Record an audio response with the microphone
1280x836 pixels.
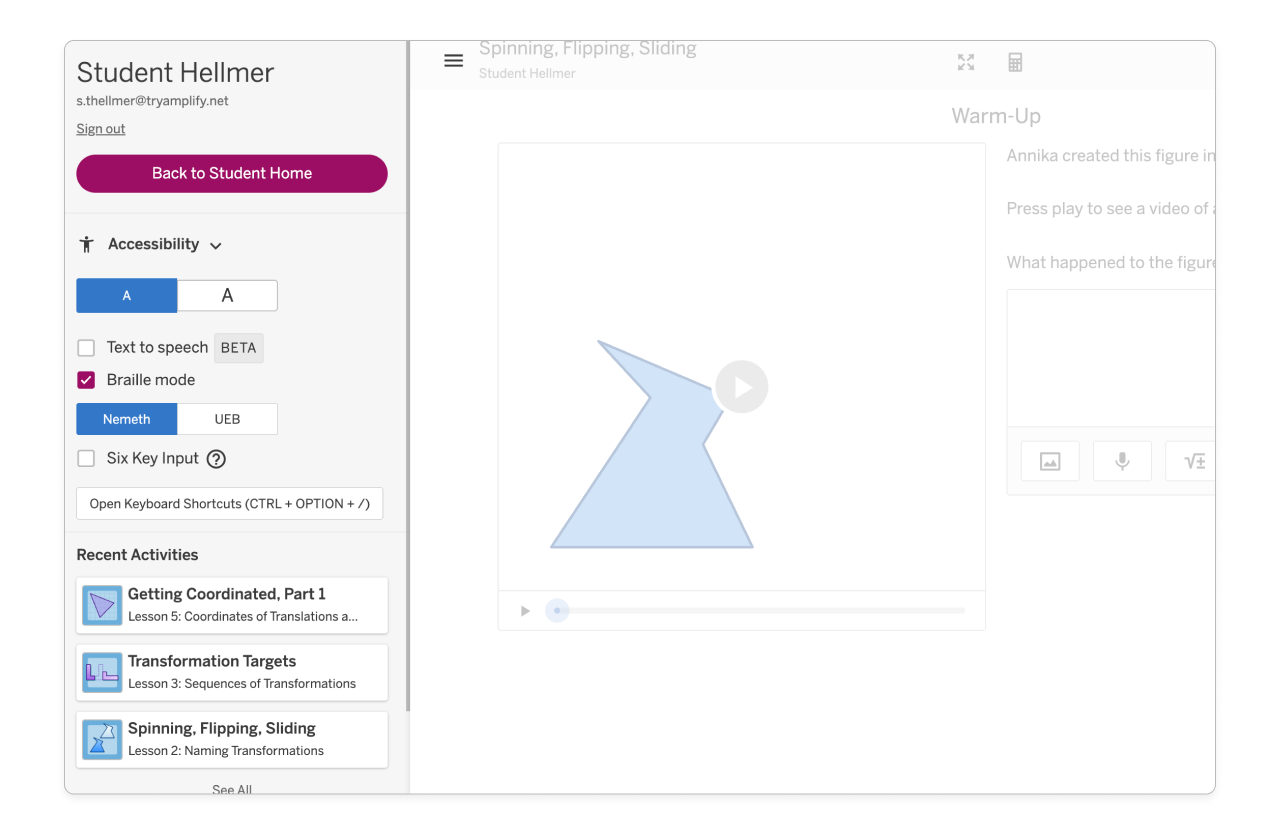pos(1122,461)
